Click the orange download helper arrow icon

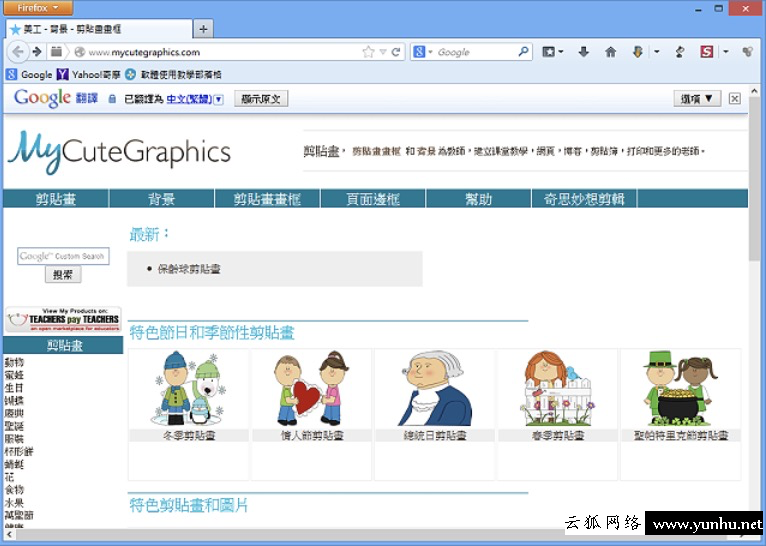click(x=638, y=52)
